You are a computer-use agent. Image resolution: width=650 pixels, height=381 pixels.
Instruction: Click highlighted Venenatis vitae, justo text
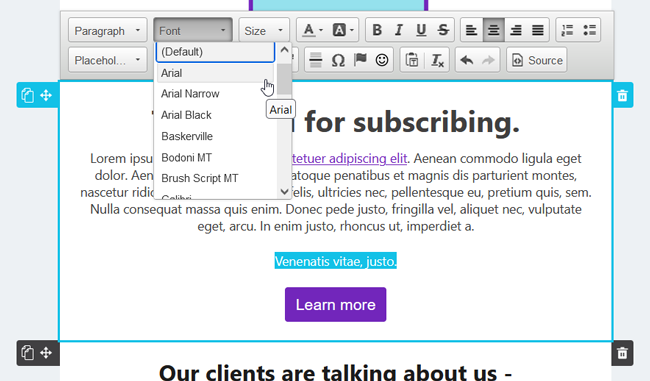336,261
